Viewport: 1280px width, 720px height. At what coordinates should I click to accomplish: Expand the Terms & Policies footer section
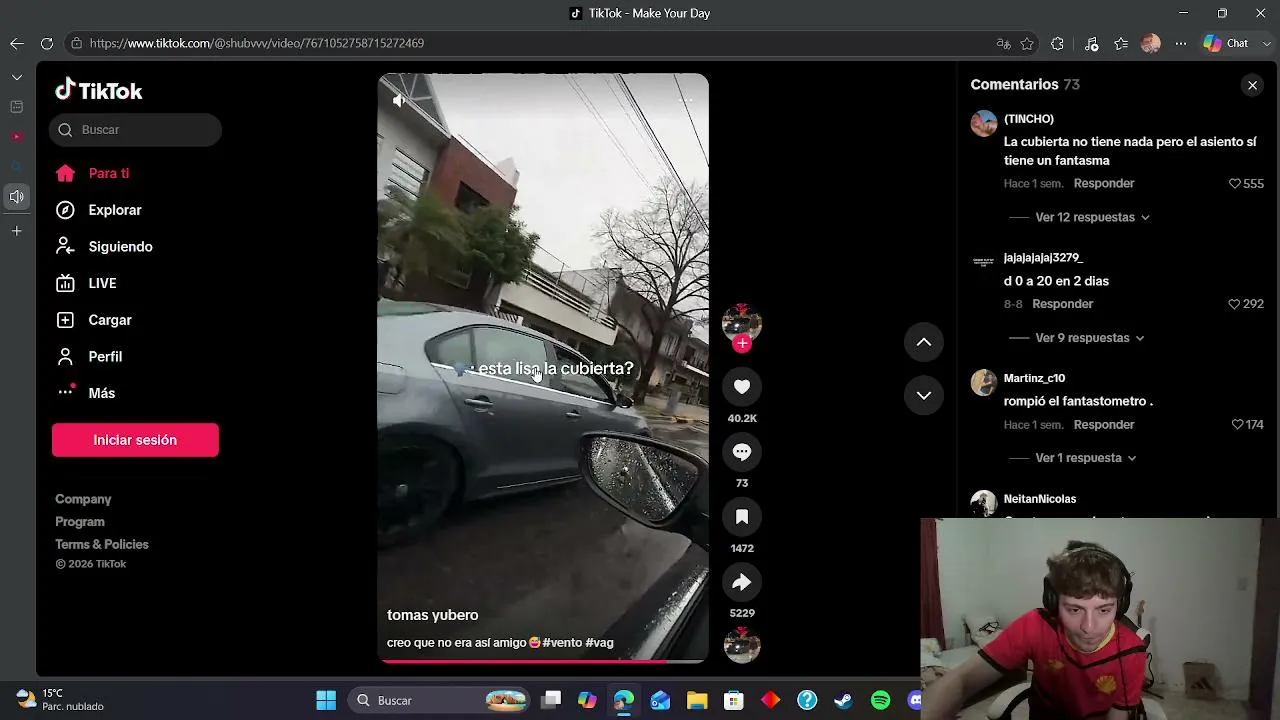point(102,545)
